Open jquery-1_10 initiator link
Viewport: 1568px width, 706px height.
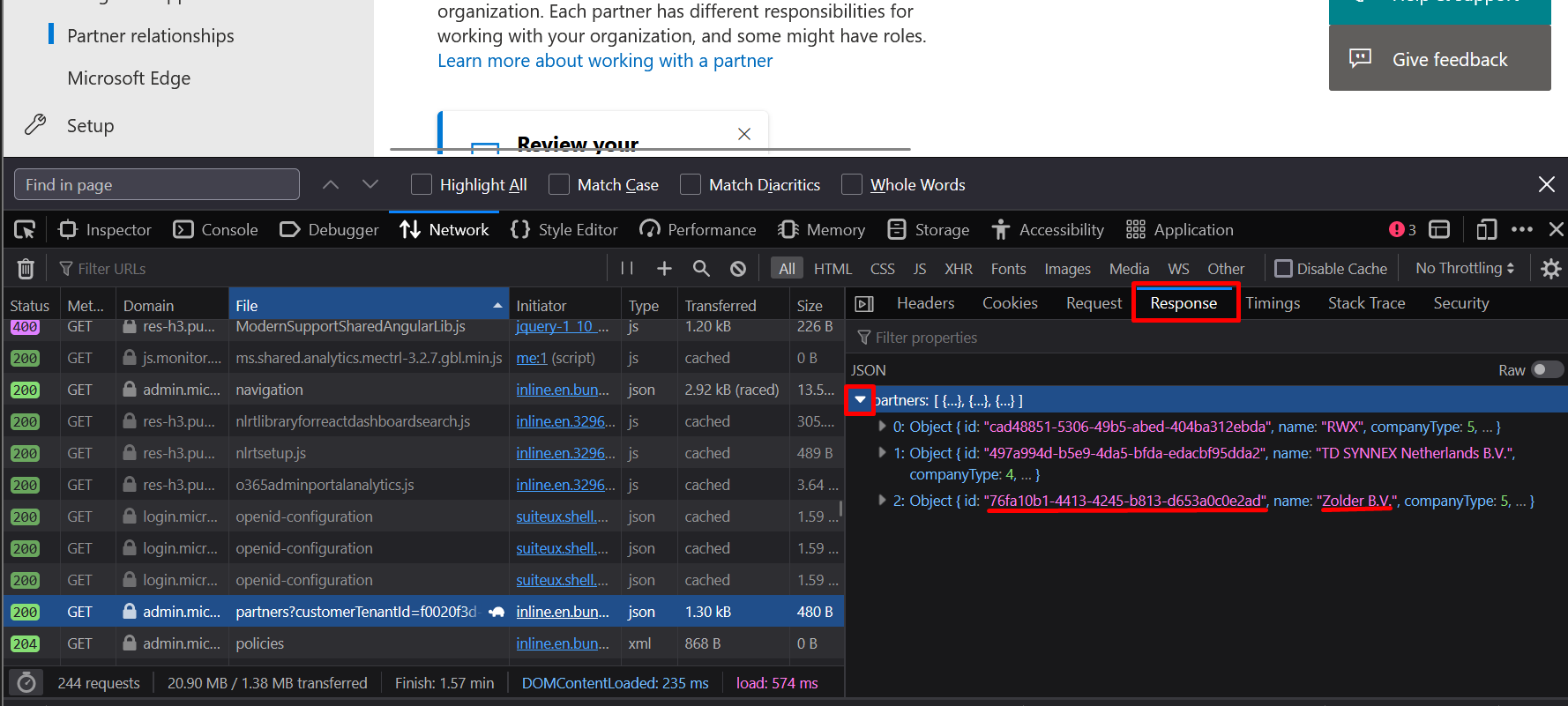[x=563, y=326]
